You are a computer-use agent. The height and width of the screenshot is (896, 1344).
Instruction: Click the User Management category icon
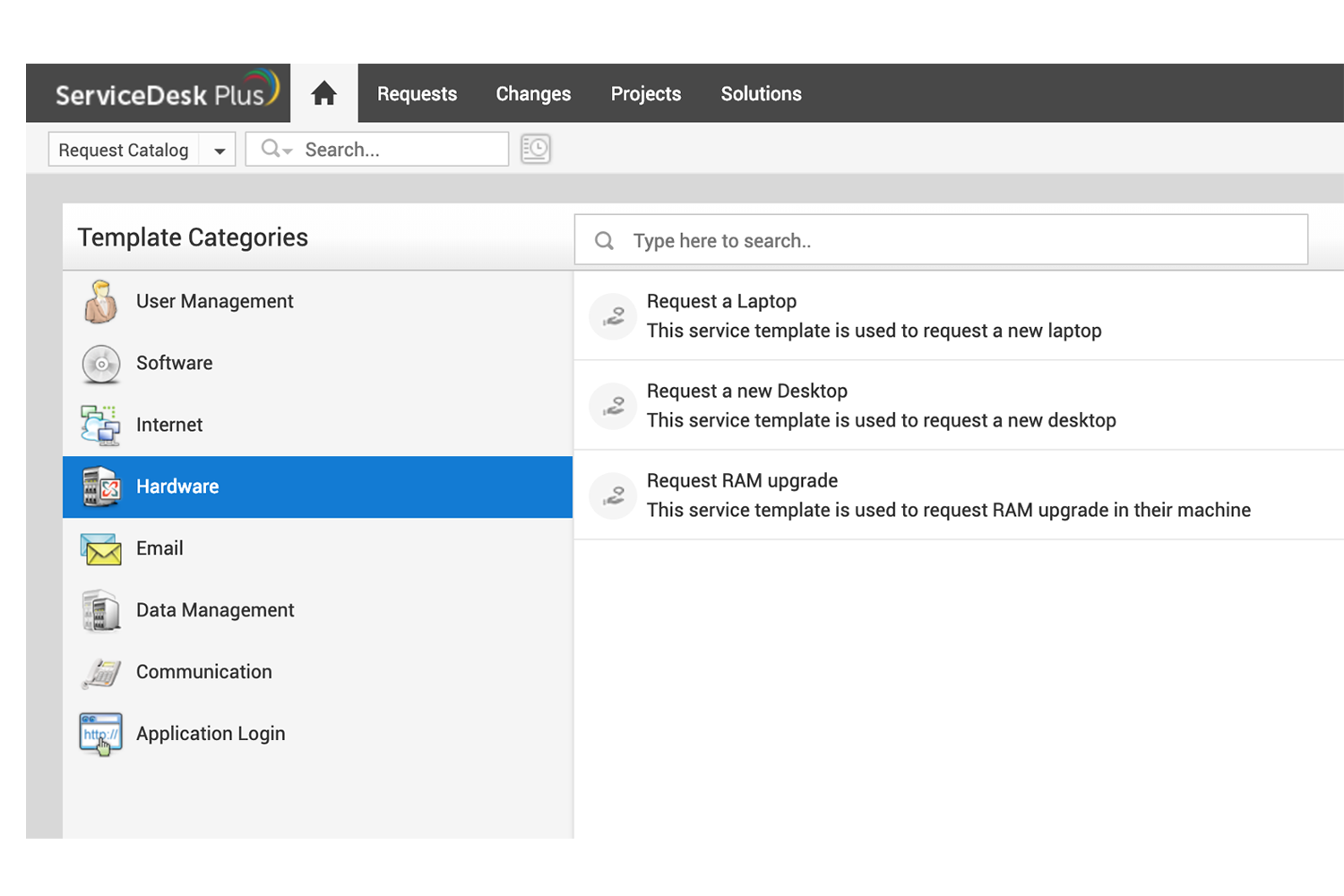[x=101, y=302]
